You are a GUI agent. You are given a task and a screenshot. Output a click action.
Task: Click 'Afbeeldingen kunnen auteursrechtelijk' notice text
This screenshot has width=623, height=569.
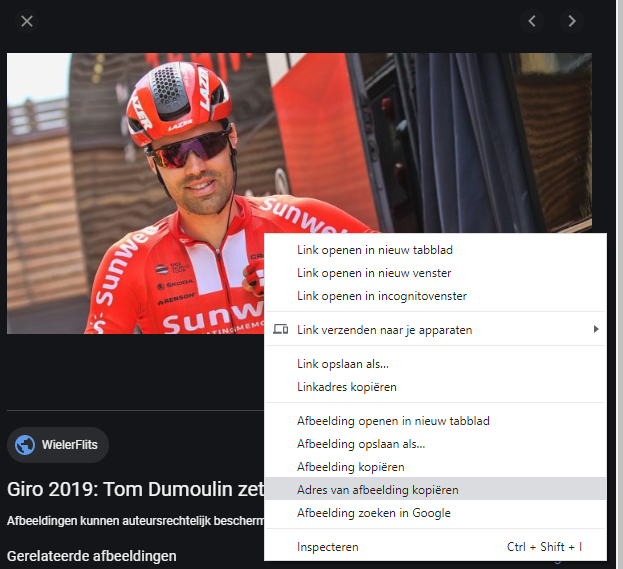point(135,521)
